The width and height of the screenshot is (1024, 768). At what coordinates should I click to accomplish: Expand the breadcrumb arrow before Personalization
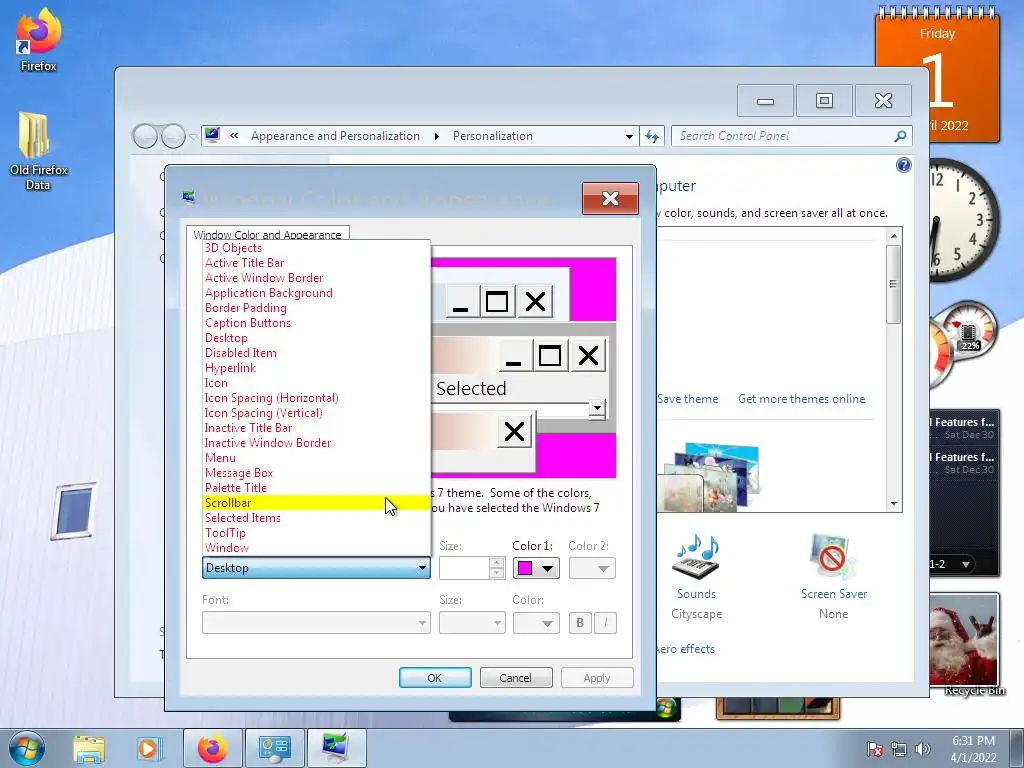tap(436, 136)
